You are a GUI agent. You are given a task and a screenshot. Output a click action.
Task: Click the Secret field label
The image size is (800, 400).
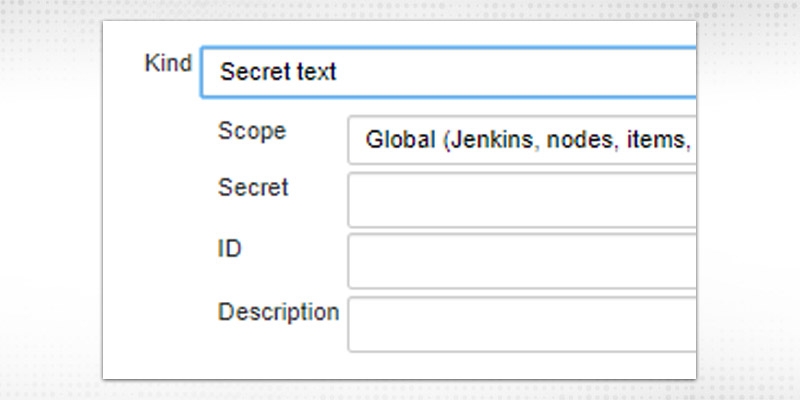click(x=253, y=187)
